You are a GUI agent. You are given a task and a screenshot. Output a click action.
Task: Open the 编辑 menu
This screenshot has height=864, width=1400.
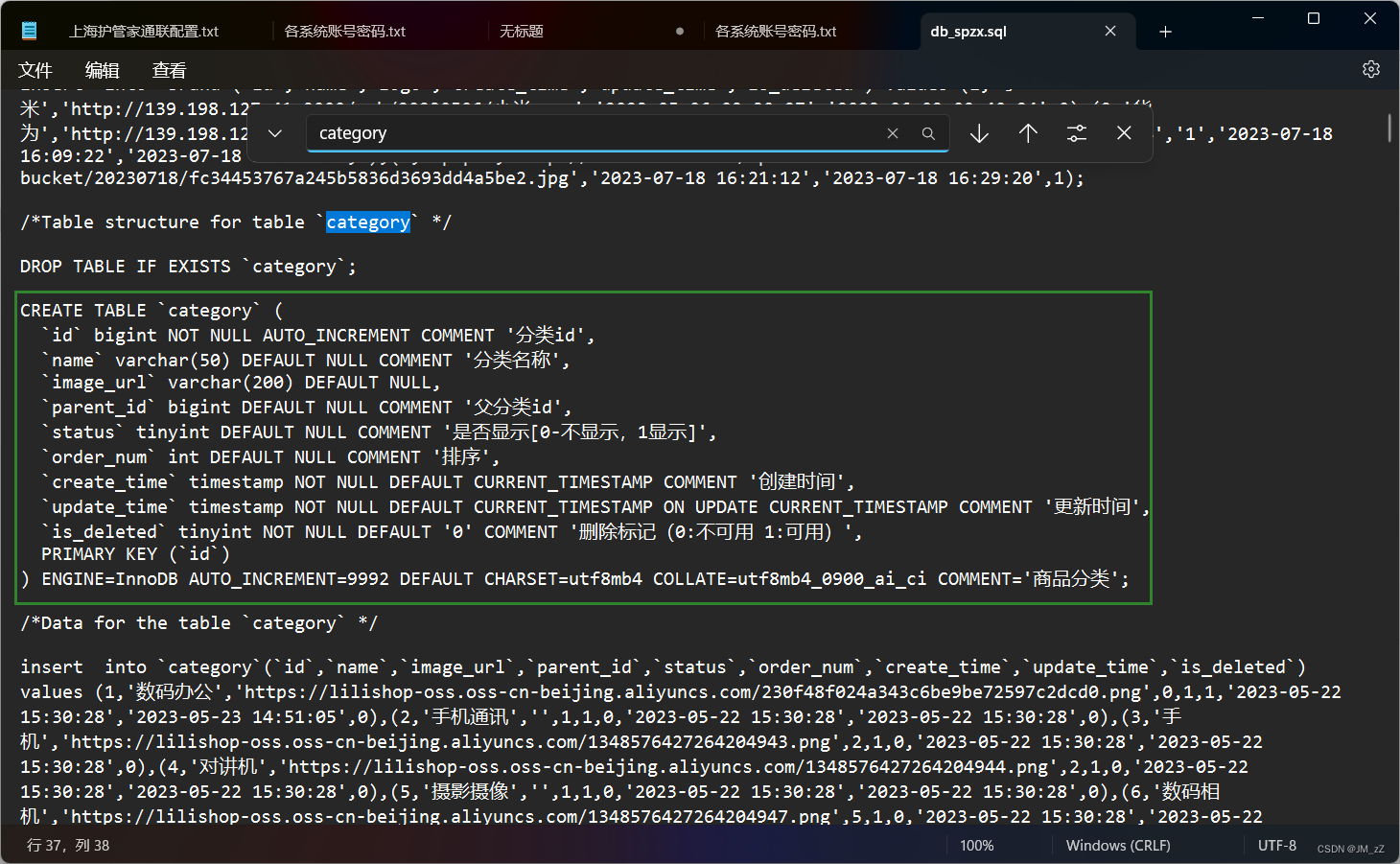102,69
